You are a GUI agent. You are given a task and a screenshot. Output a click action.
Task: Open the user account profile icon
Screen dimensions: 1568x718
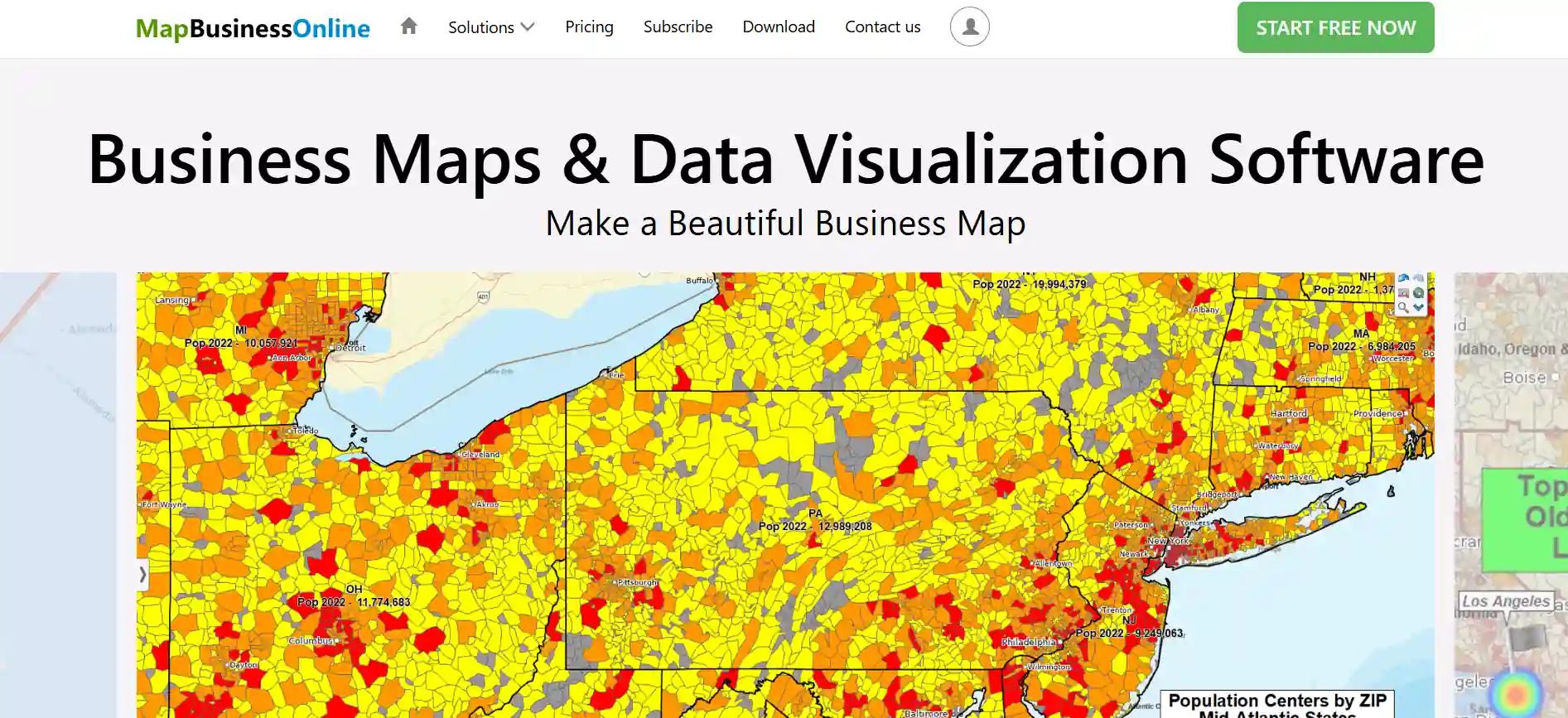coord(969,27)
